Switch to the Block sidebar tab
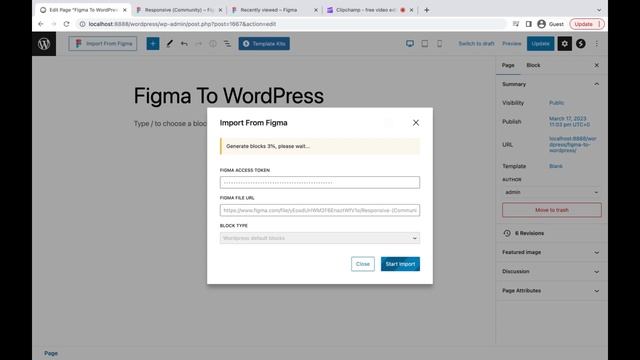Screen dimensions: 640x360 pyautogui.click(x=533, y=65)
